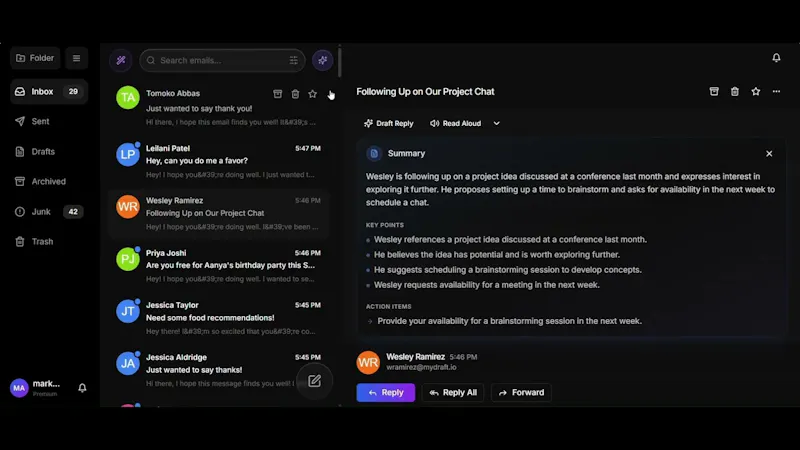This screenshot has width=800, height=450.
Task: Click the MA account avatar
Action: [19, 388]
